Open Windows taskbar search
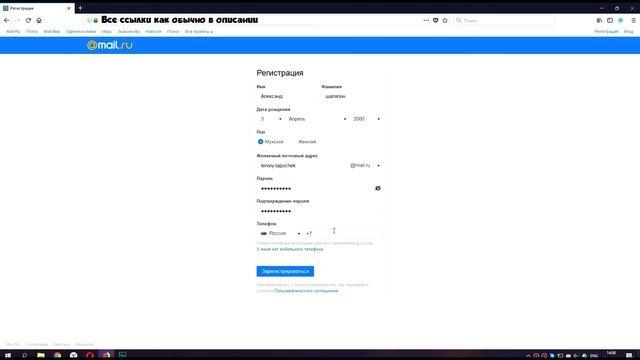Screen dimensions: 640x360 (x=24, y=355)
